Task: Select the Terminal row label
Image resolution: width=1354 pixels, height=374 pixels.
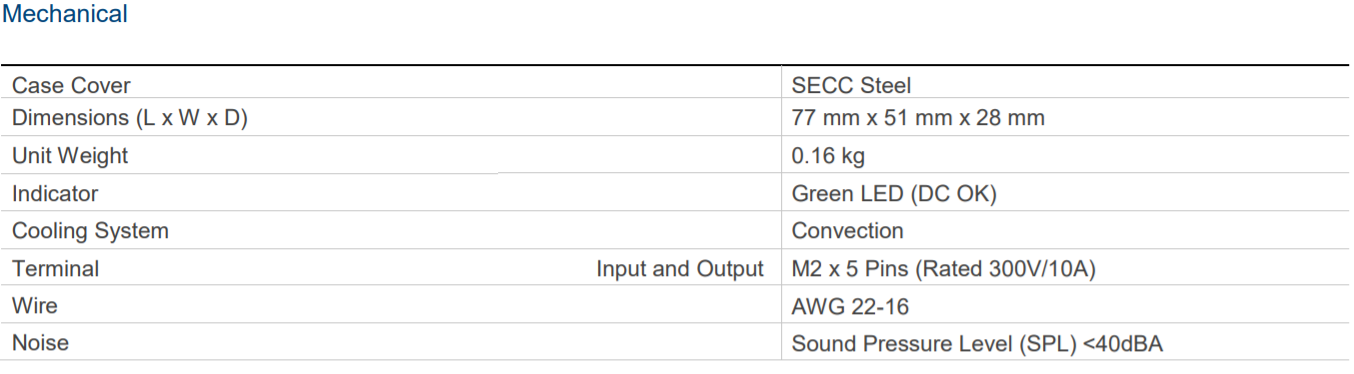Action: pyautogui.click(x=55, y=269)
